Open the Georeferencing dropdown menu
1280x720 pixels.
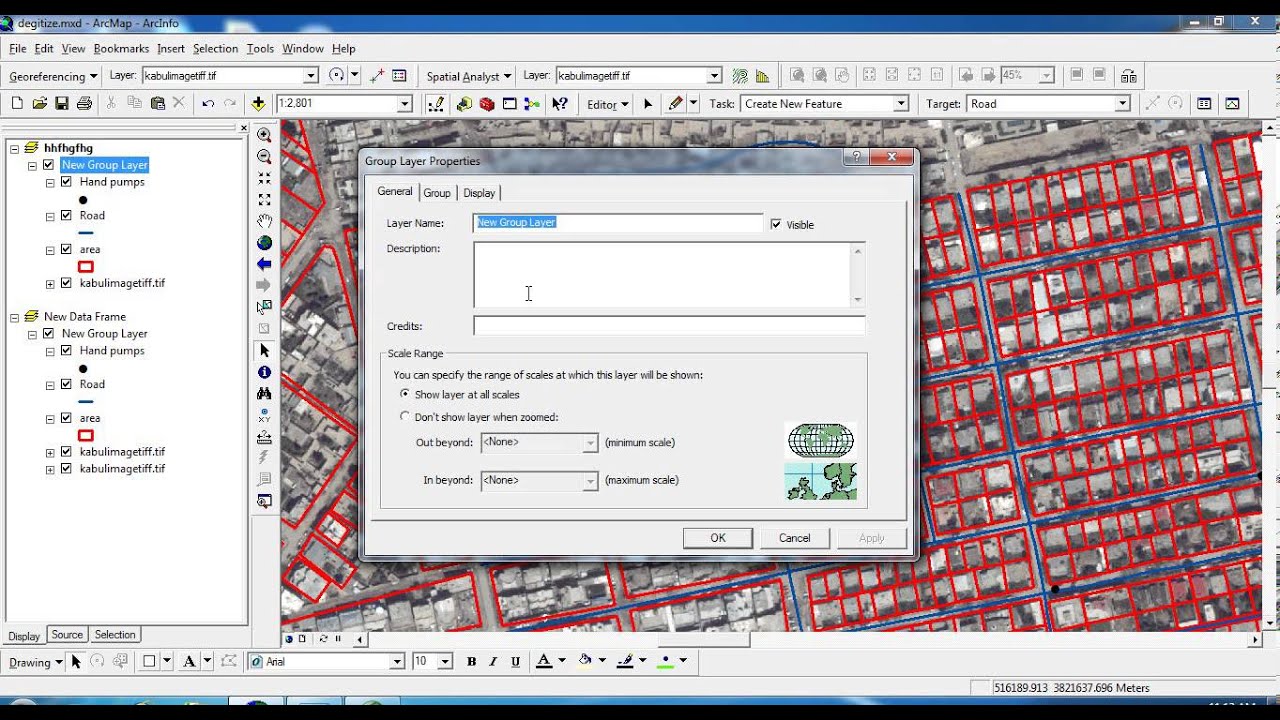(53, 76)
